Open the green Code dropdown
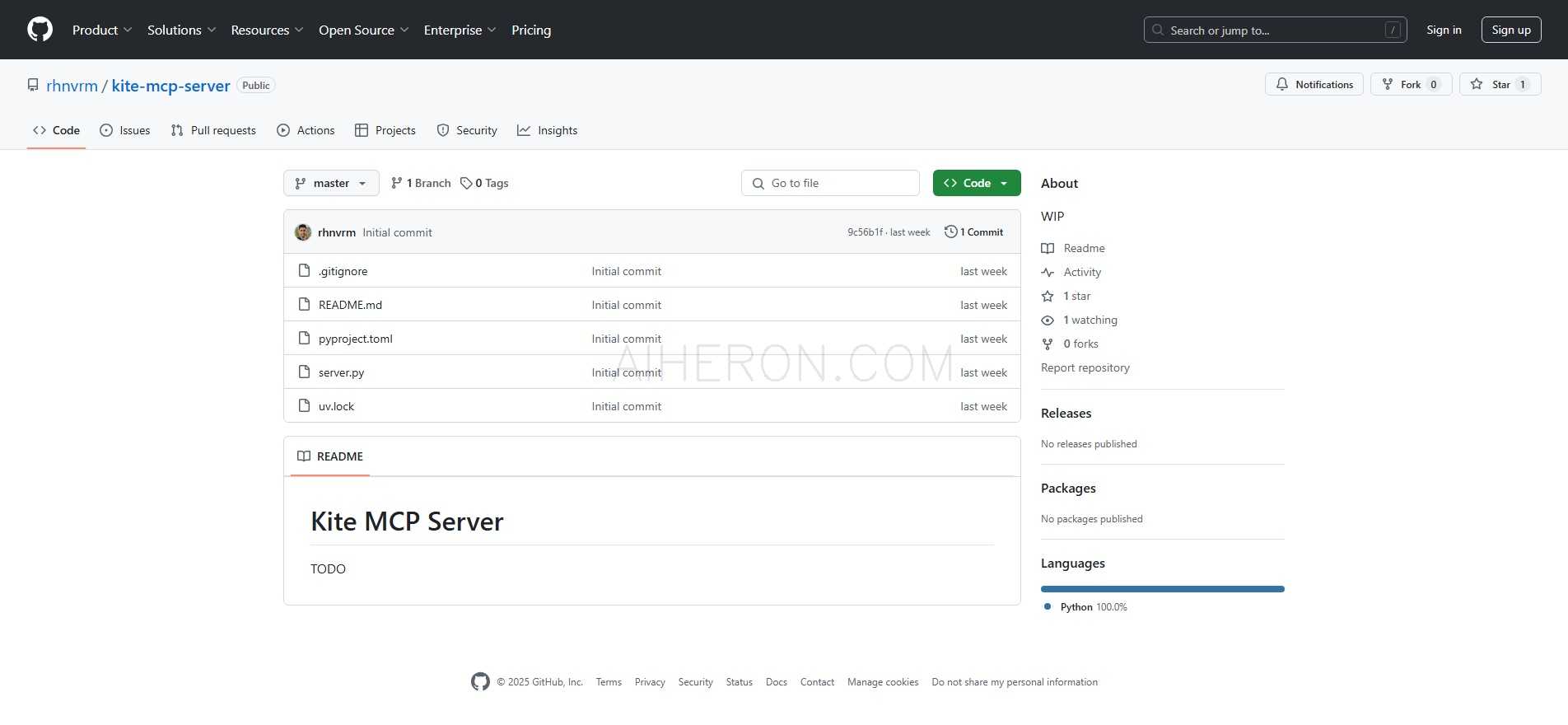Image resolution: width=1568 pixels, height=725 pixels. 977,183
